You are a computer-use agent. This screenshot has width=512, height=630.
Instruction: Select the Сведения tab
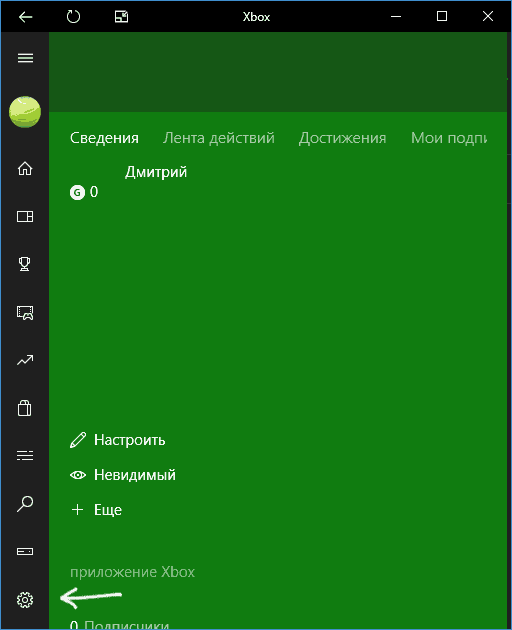[104, 138]
